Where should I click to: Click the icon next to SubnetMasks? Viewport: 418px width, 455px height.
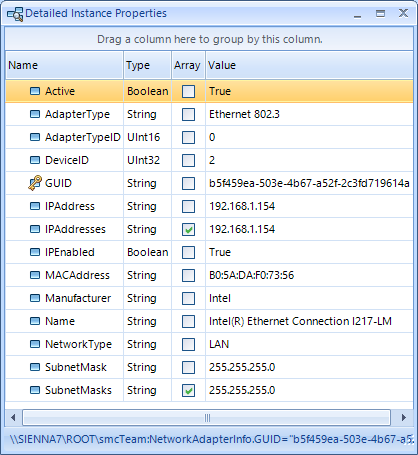pyautogui.click(x=35, y=390)
